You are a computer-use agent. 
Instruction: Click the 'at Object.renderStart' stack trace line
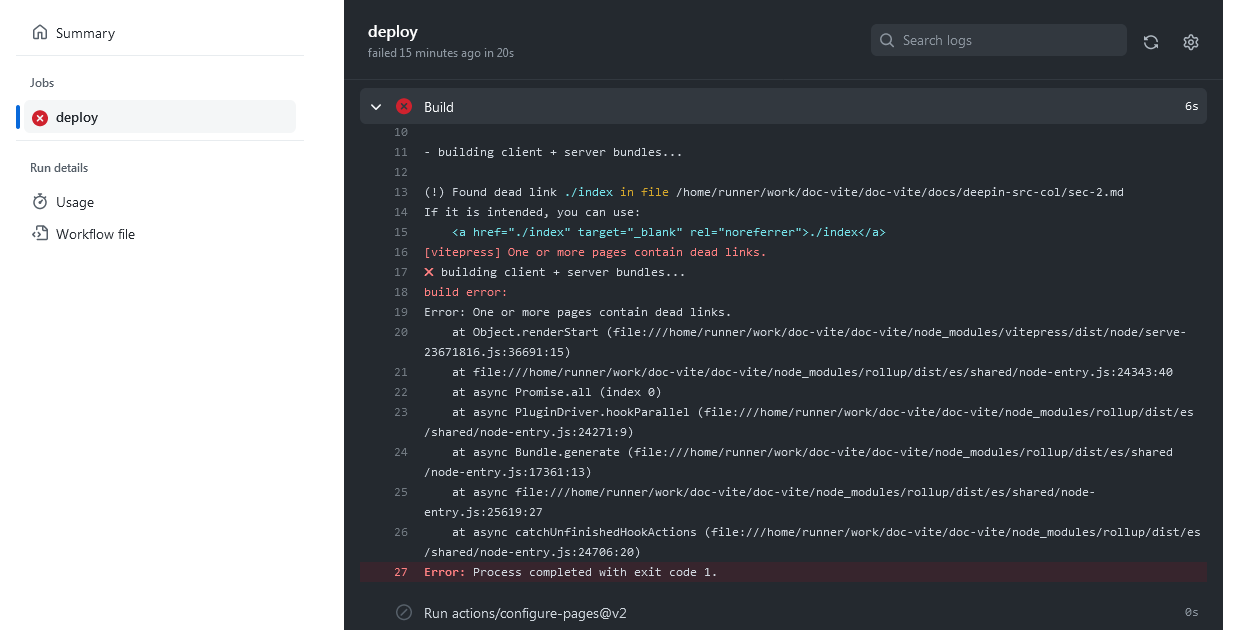point(805,342)
